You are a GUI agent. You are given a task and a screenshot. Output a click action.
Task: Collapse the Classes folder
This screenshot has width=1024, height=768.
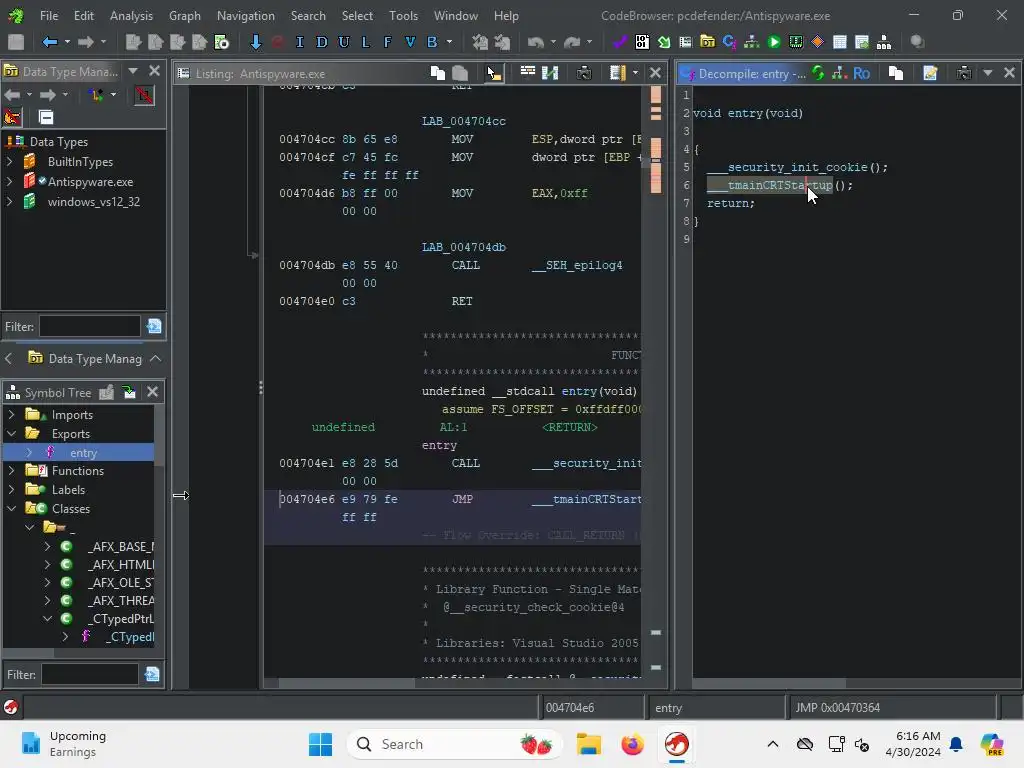[11, 509]
